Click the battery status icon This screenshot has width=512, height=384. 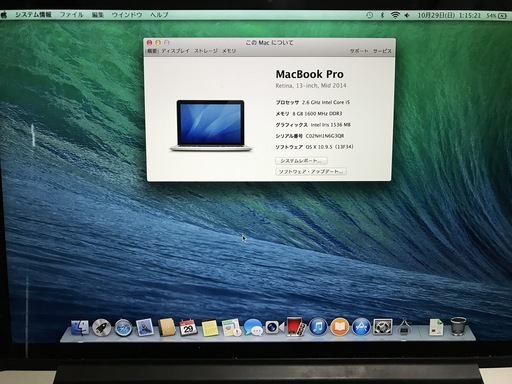(502, 16)
